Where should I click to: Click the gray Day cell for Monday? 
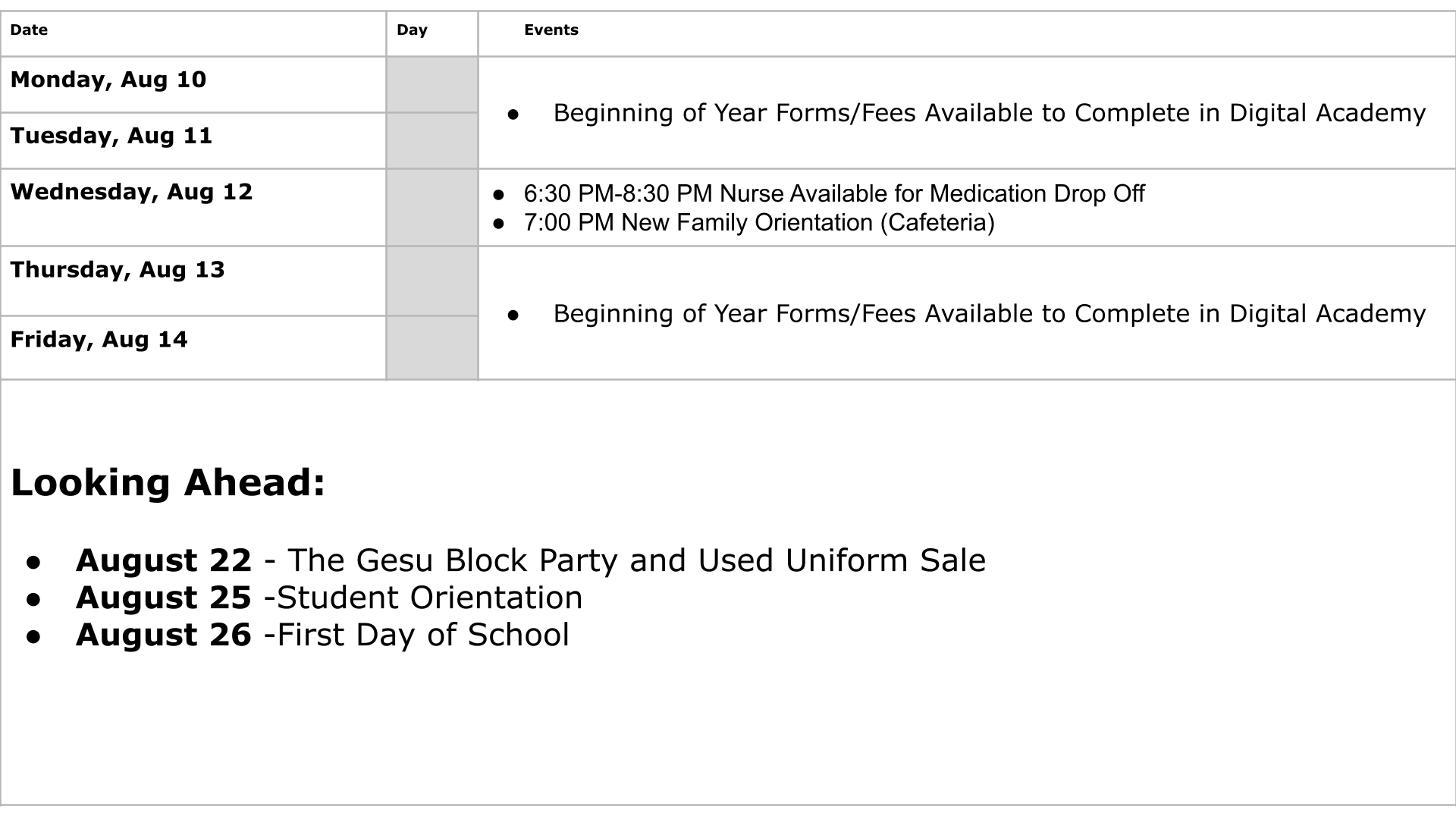432,84
